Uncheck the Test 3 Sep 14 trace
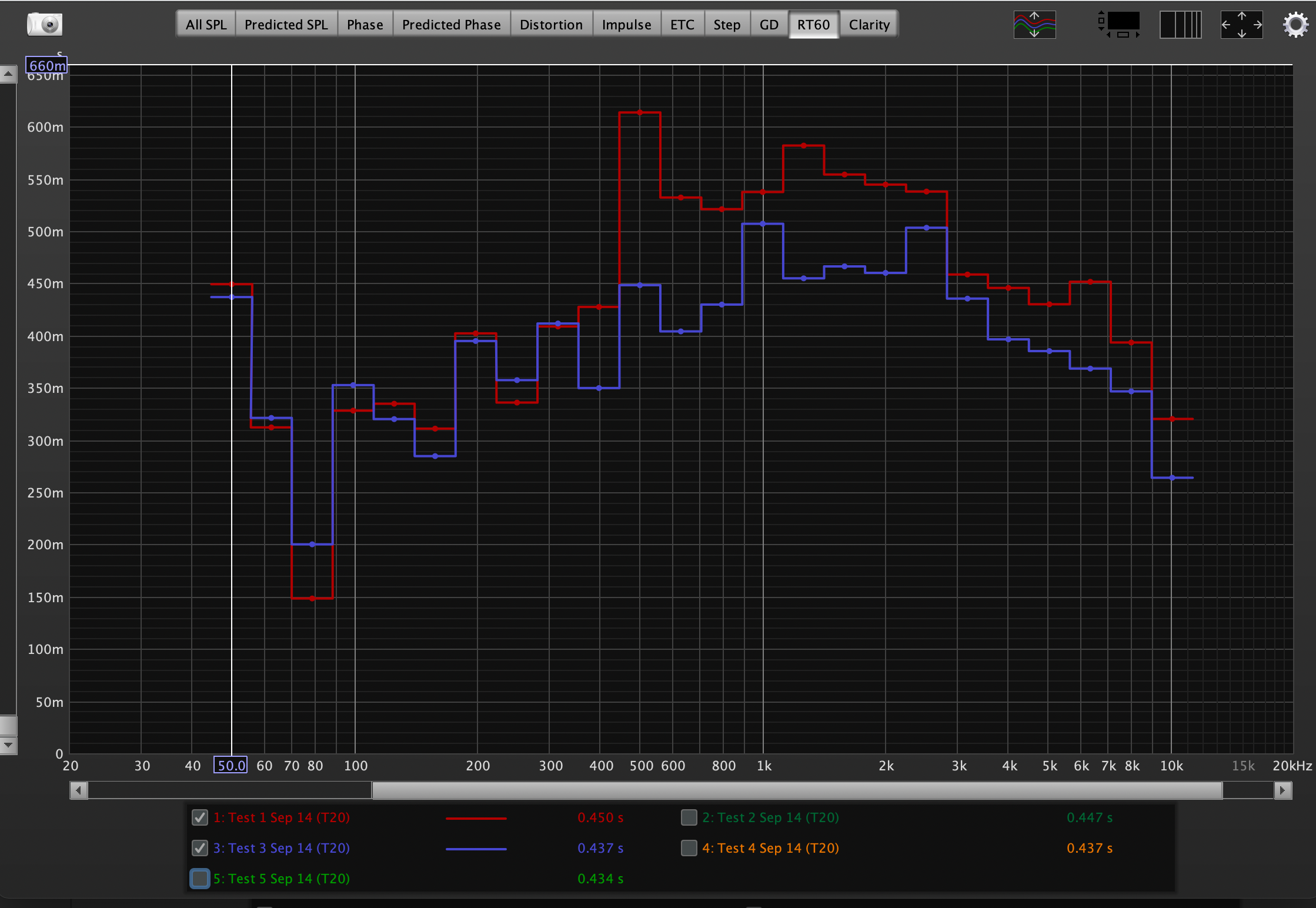Viewport: 1316px width, 908px height. pos(200,848)
